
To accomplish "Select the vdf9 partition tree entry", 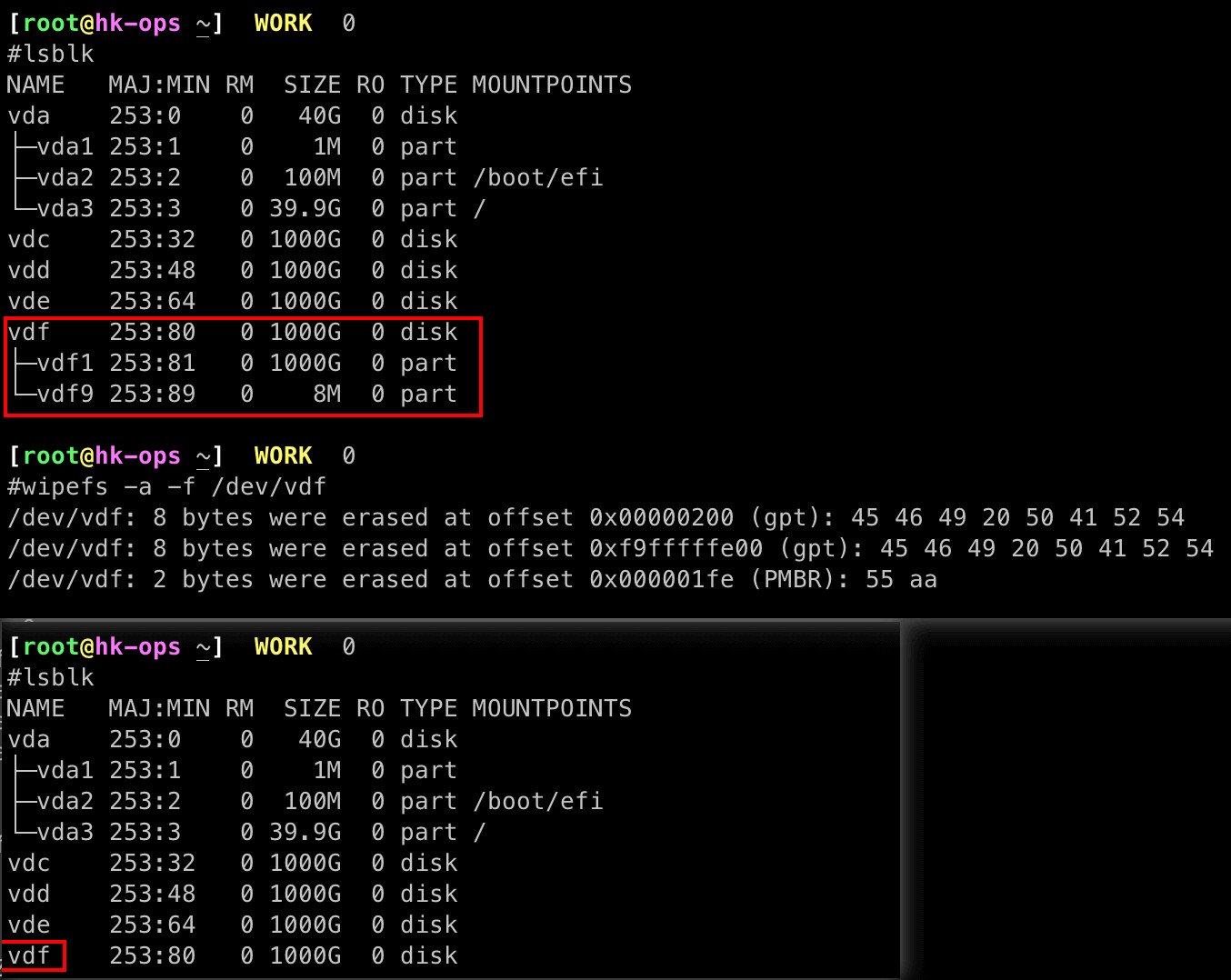I will (x=65, y=395).
